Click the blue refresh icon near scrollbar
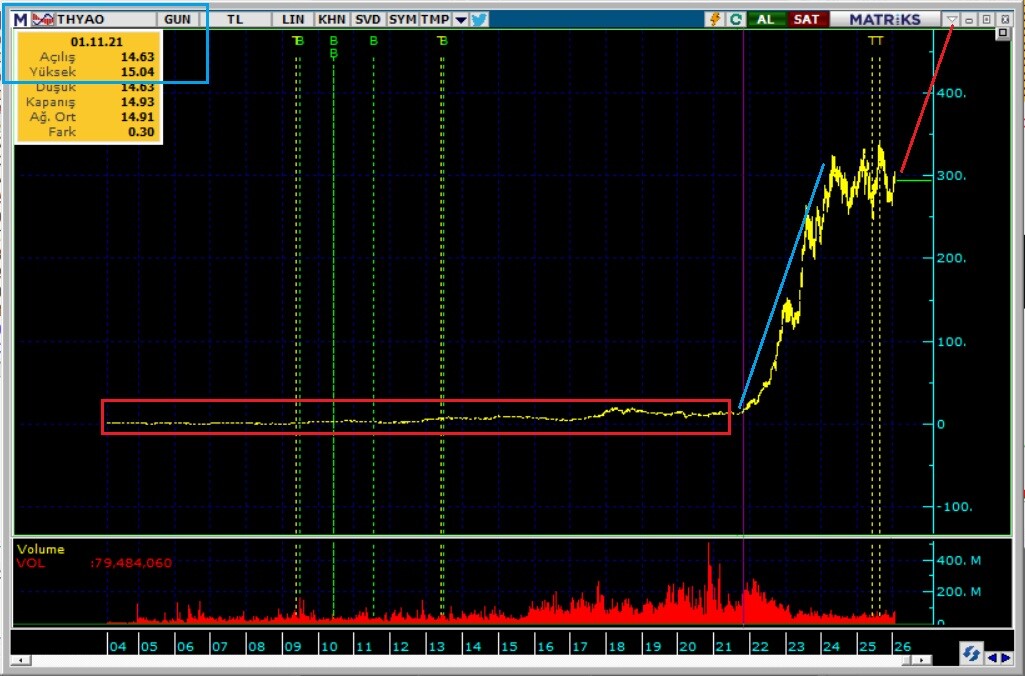This screenshot has width=1025, height=676. [x=970, y=655]
